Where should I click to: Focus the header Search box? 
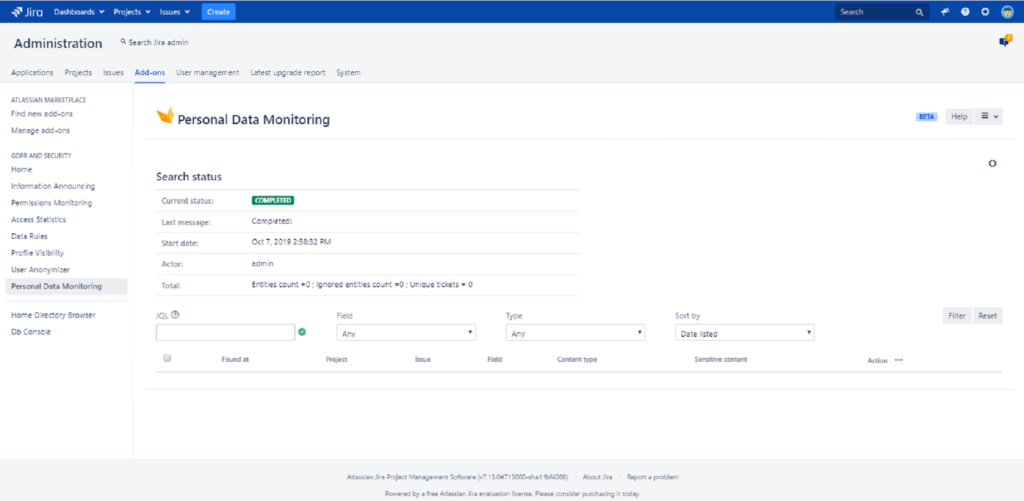pos(882,12)
